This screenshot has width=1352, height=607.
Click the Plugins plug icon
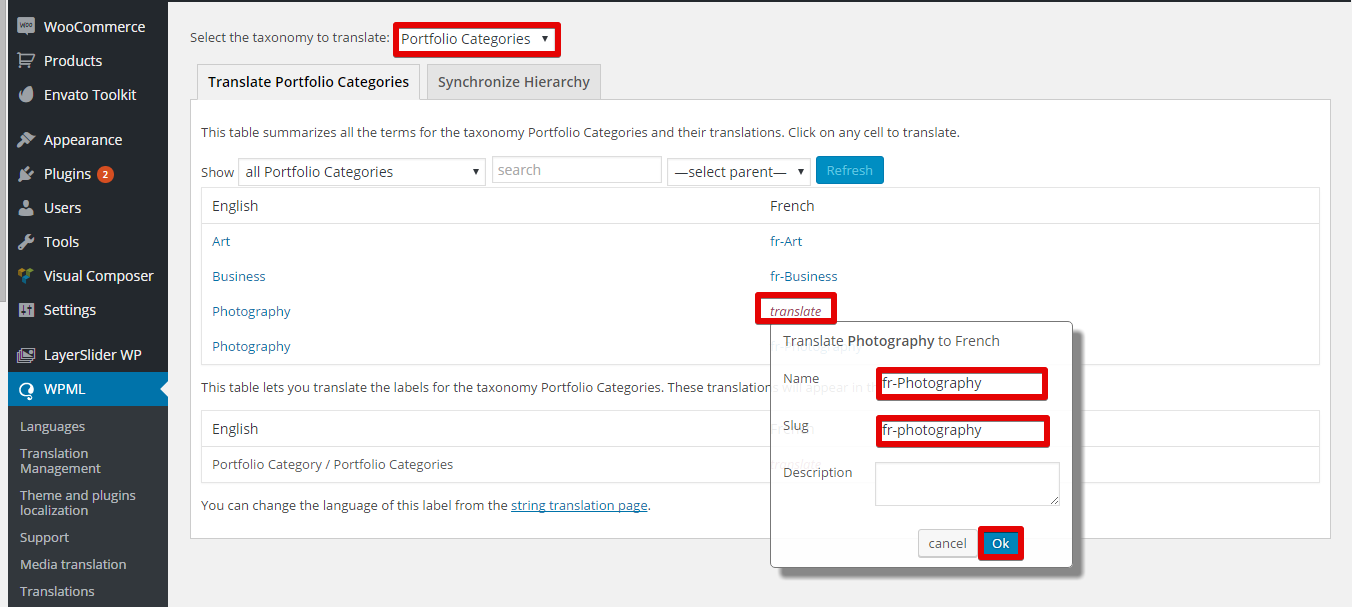(26, 174)
